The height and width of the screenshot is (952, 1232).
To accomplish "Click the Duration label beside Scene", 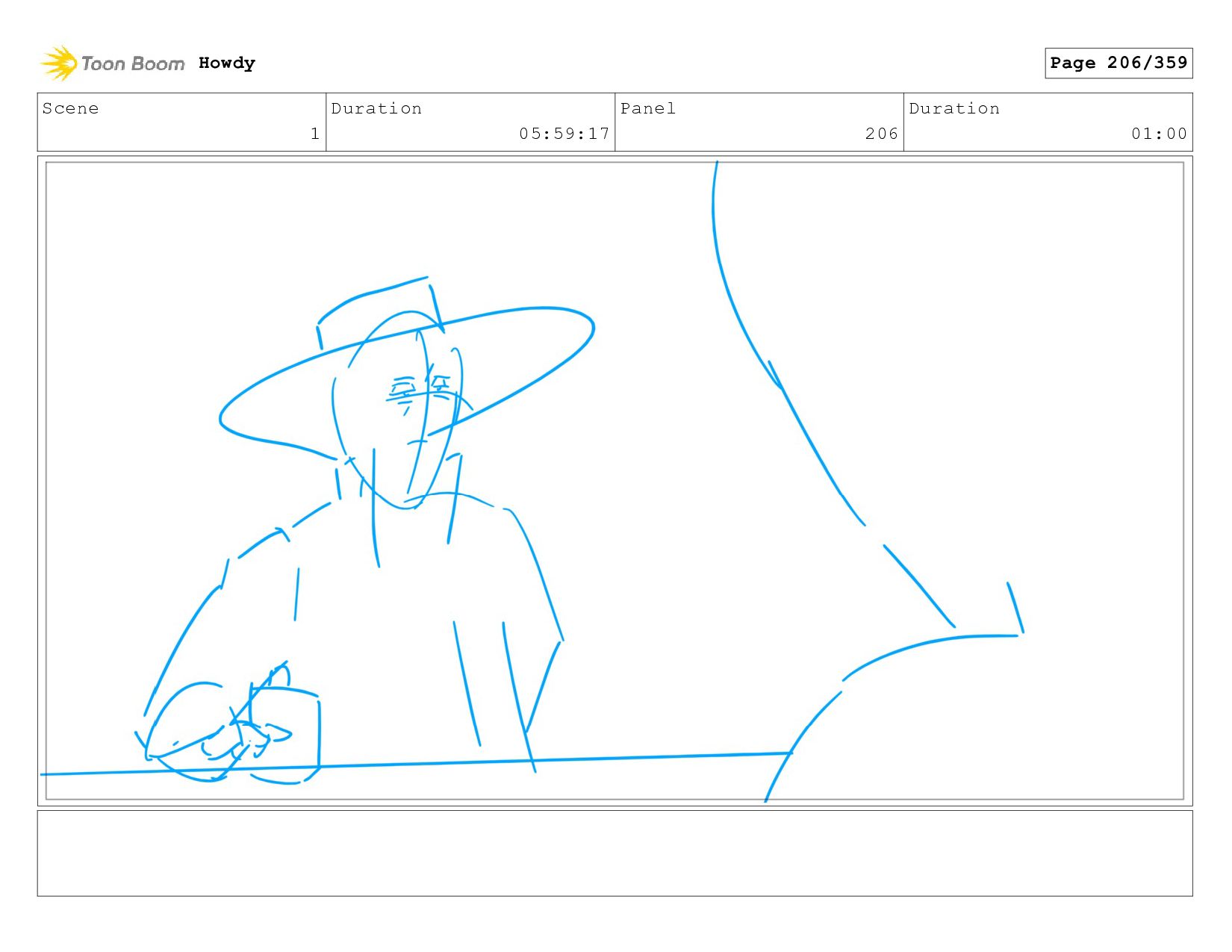I will click(376, 108).
